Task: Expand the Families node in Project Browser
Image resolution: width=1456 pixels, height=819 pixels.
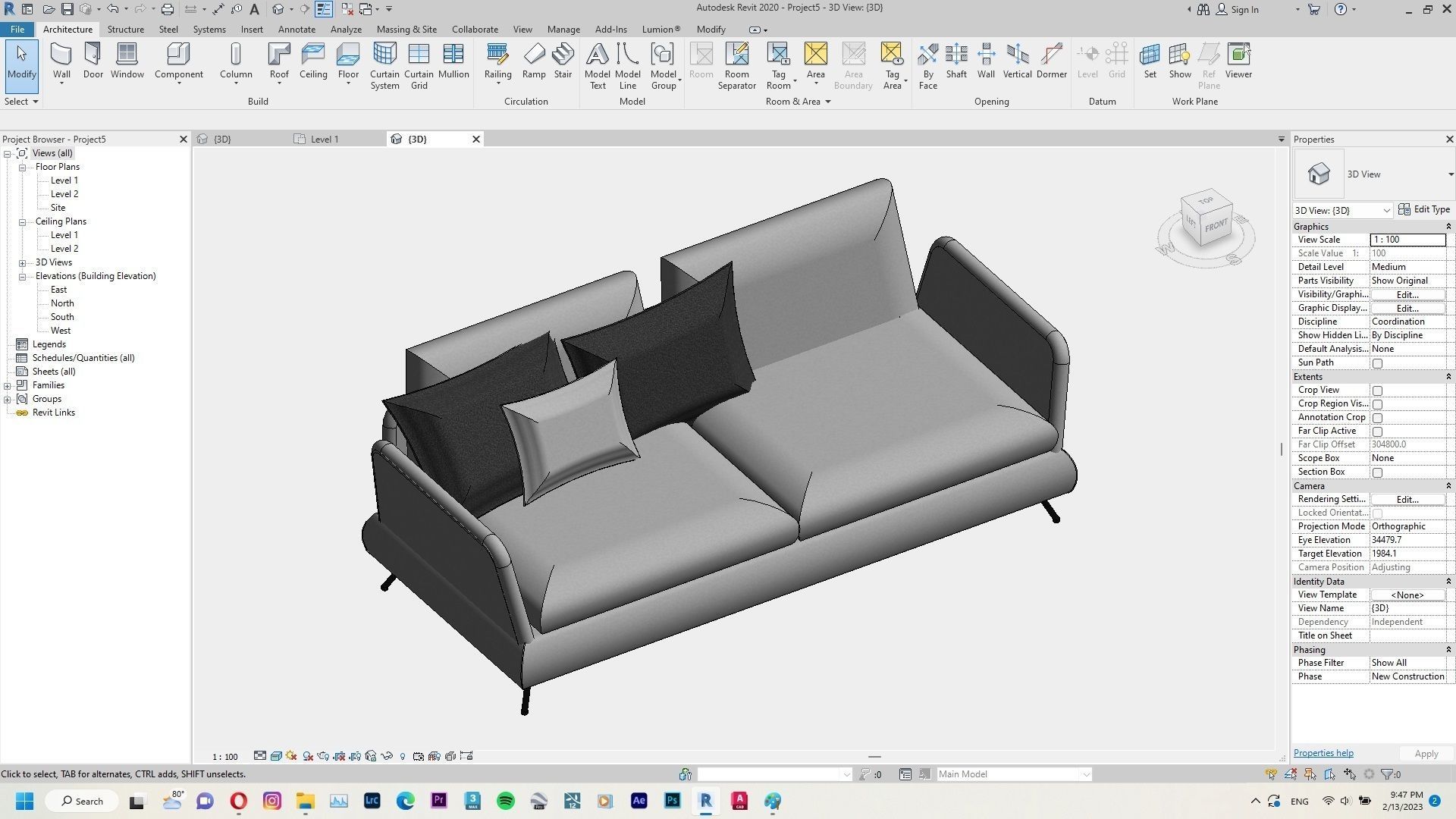Action: tap(8, 384)
